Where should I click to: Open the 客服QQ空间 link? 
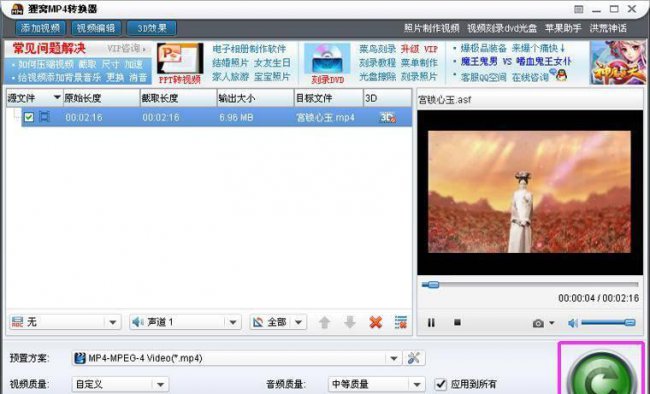pyautogui.click(x=483, y=77)
